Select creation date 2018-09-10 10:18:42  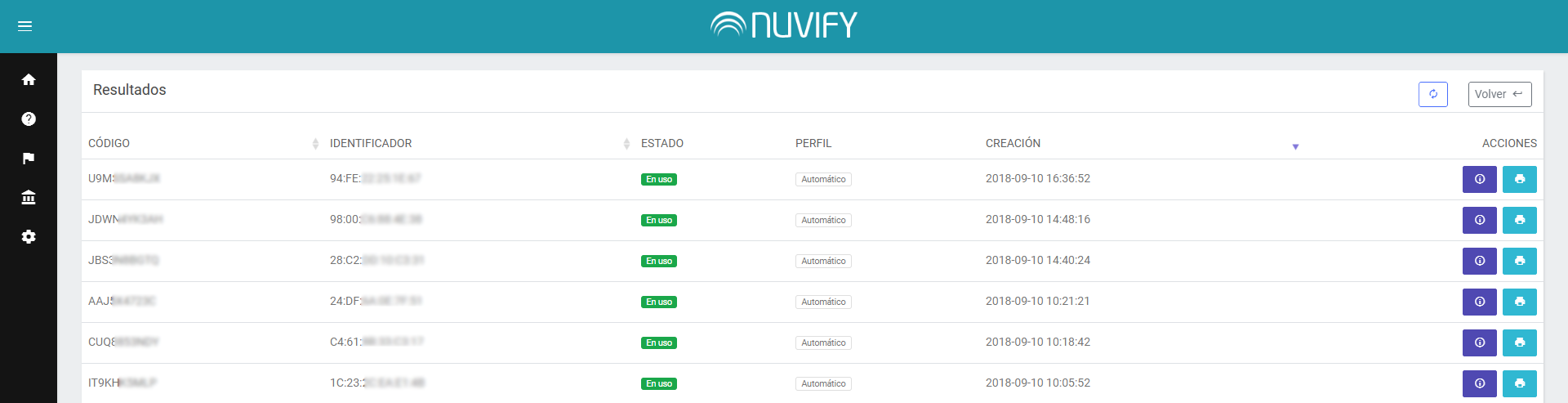click(1038, 342)
